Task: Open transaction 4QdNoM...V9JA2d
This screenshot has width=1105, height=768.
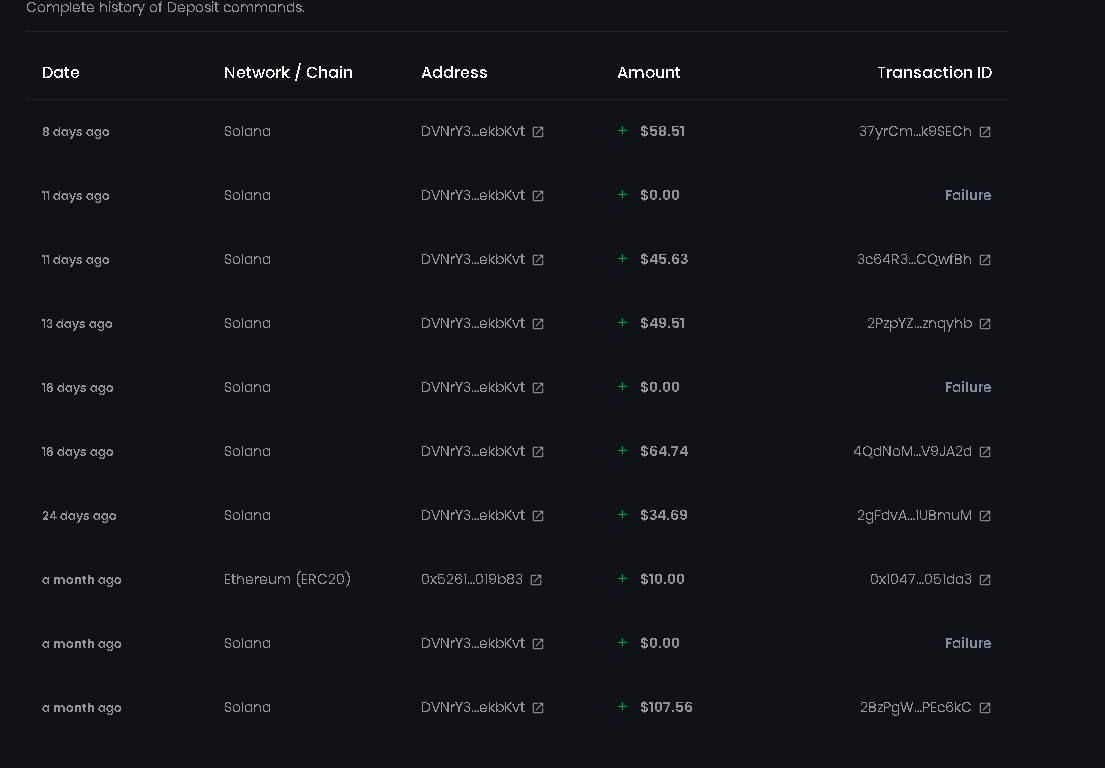Action: [913, 452]
